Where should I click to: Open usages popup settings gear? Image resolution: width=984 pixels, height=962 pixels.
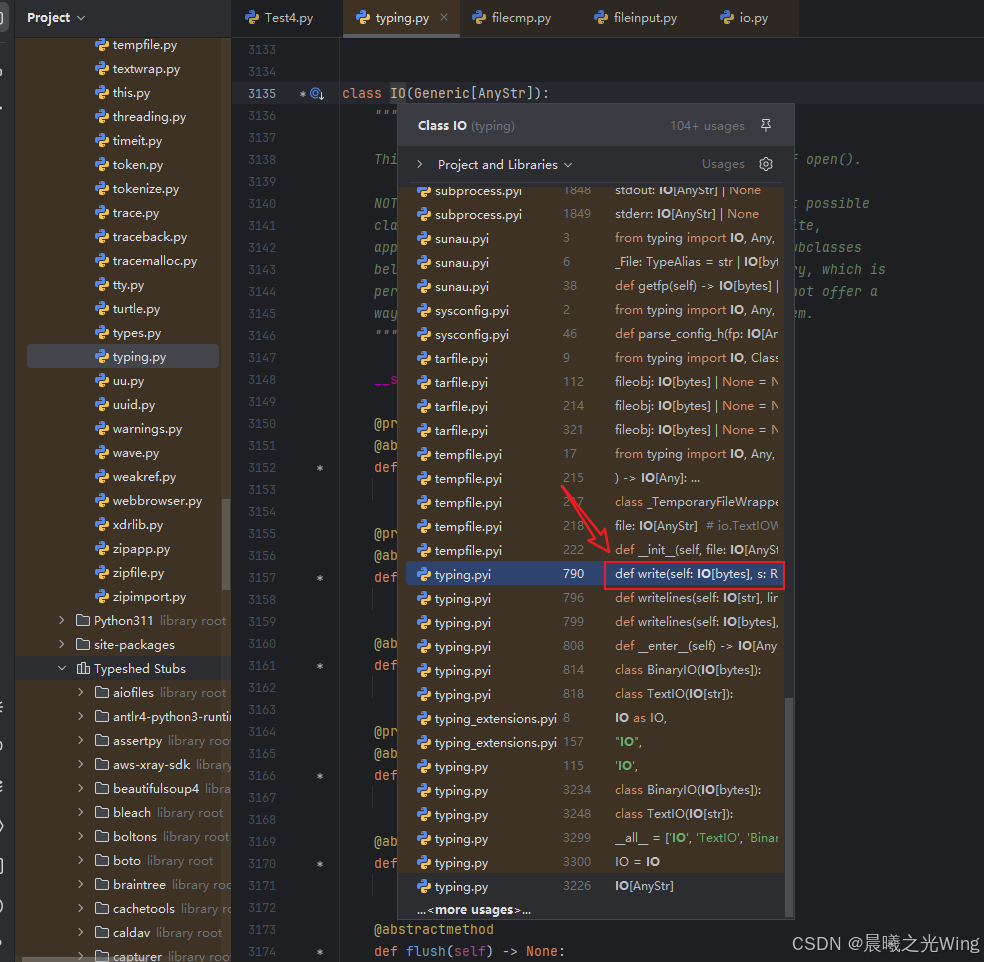click(766, 164)
